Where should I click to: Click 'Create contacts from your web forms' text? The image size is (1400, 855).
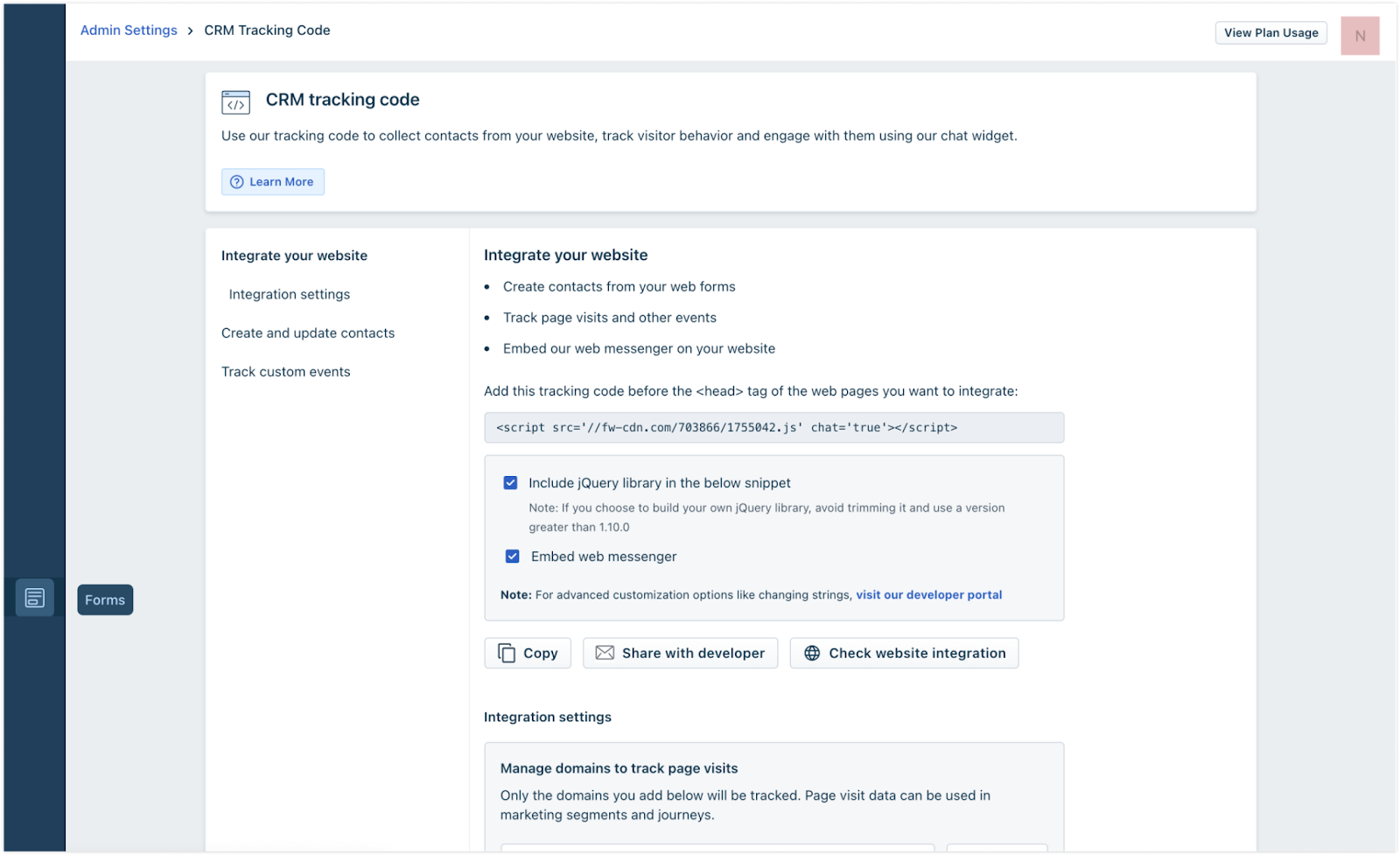[x=619, y=287]
